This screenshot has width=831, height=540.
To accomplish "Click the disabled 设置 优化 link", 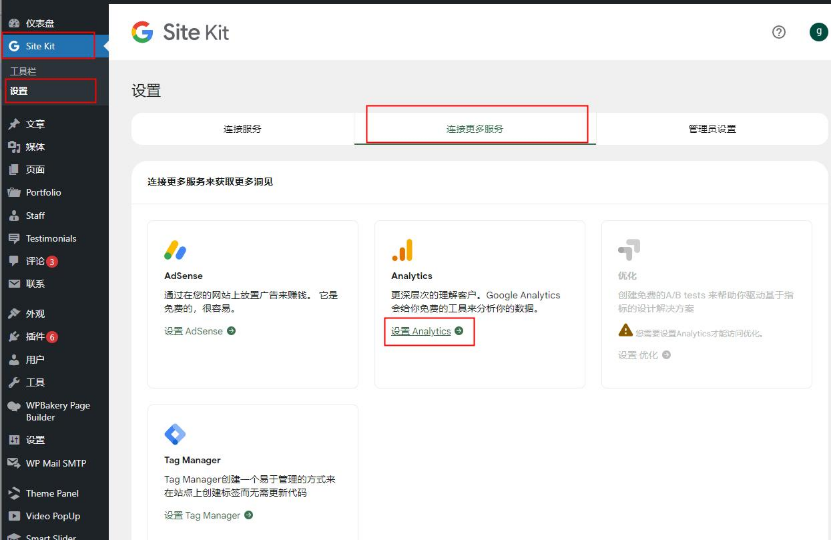I will pyautogui.click(x=644, y=355).
